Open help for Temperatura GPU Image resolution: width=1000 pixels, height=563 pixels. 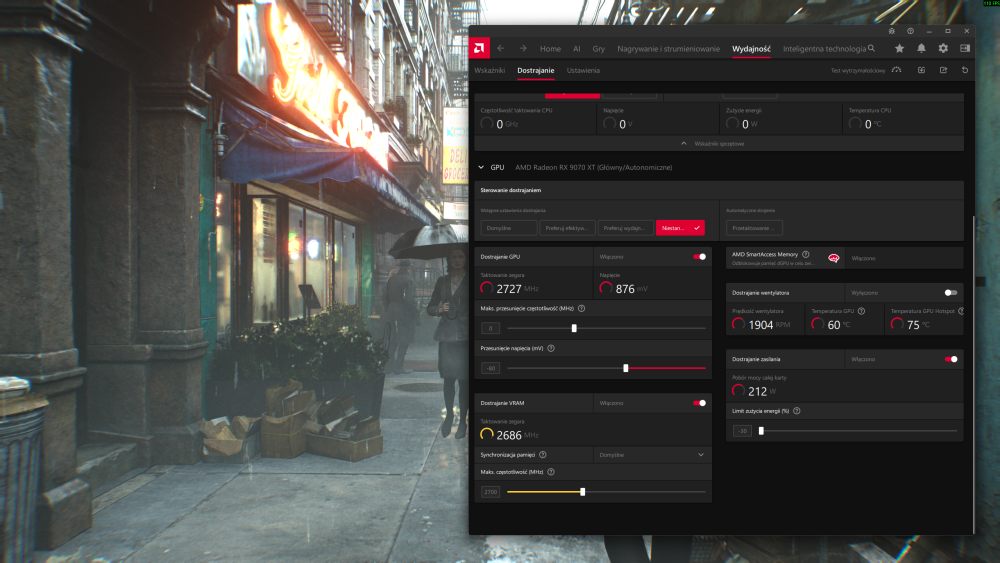click(x=862, y=311)
